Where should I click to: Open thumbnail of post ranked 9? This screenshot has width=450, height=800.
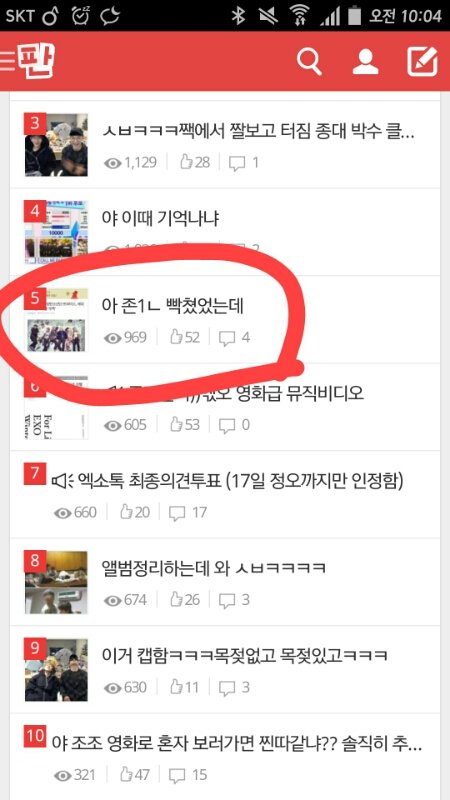(56, 670)
